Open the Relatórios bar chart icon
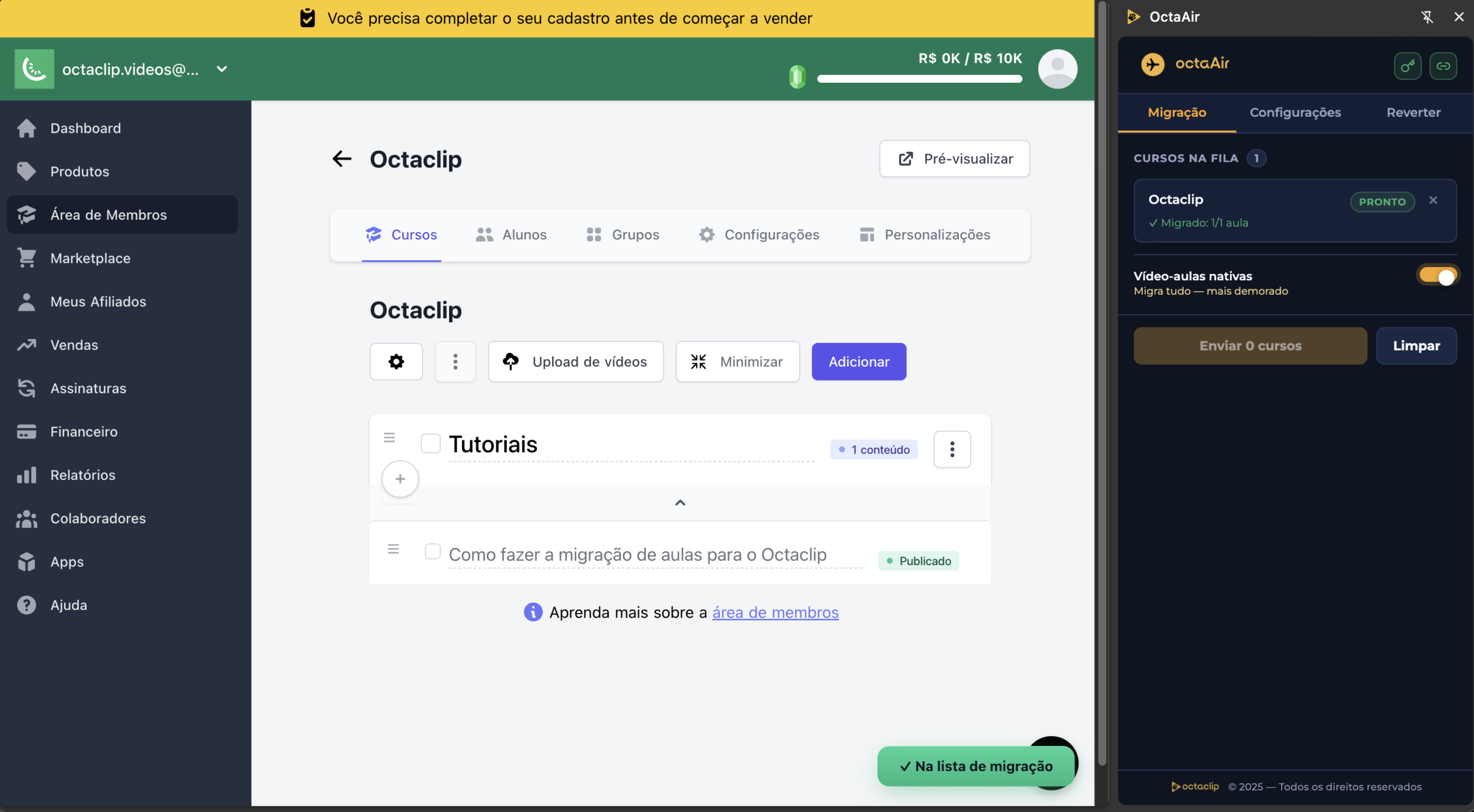1474x812 pixels. (26, 475)
